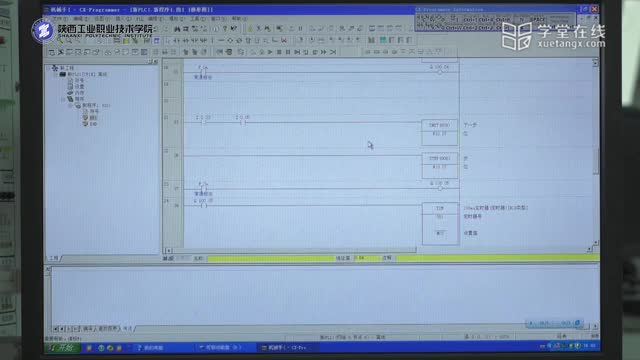The width and height of the screenshot is (640, 360).
Task: Select the 段1 section in project tree
Action: [x=93, y=118]
